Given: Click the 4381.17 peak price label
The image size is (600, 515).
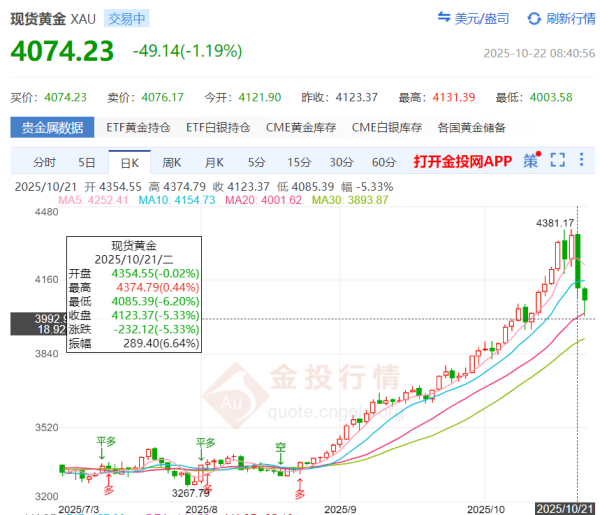Looking at the screenshot, I should click(x=554, y=223).
